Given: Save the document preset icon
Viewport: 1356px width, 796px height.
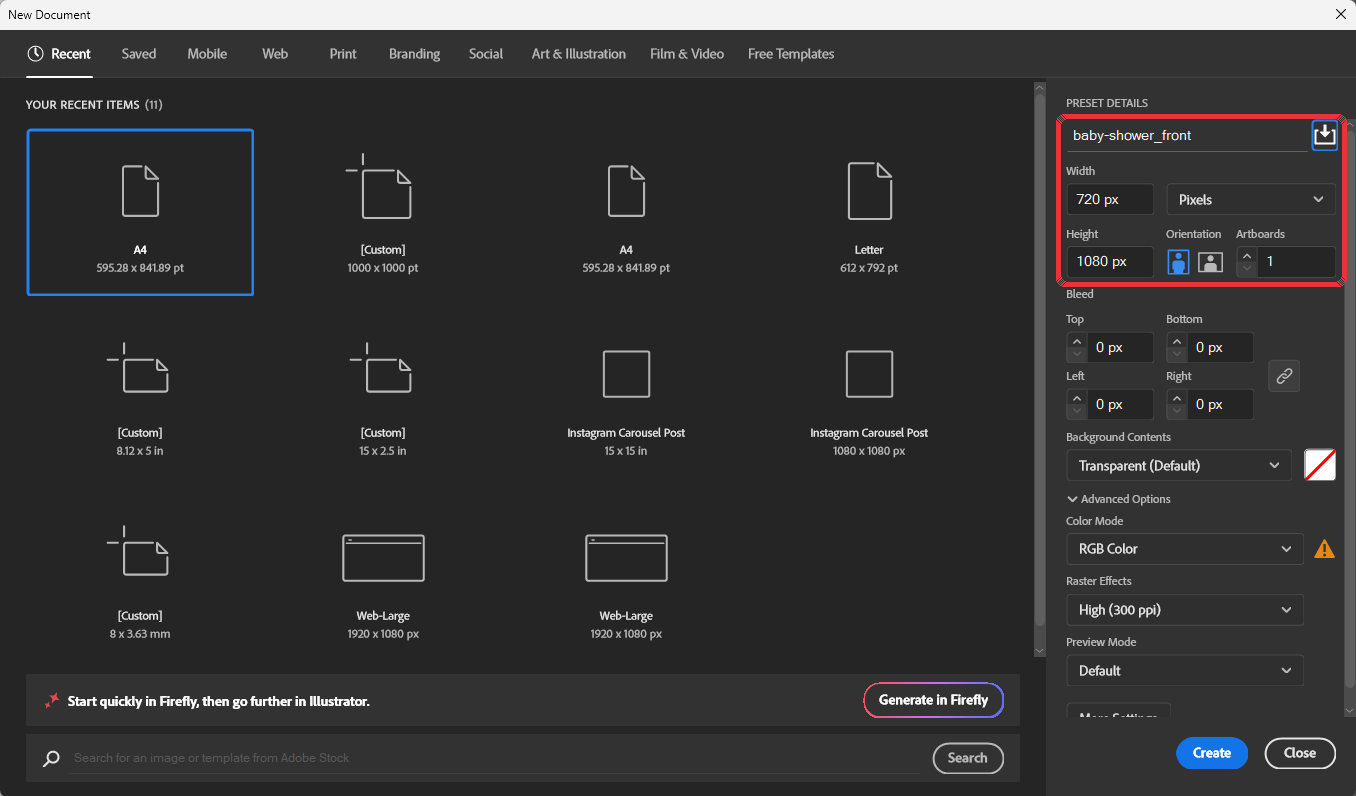Looking at the screenshot, I should 1324,134.
